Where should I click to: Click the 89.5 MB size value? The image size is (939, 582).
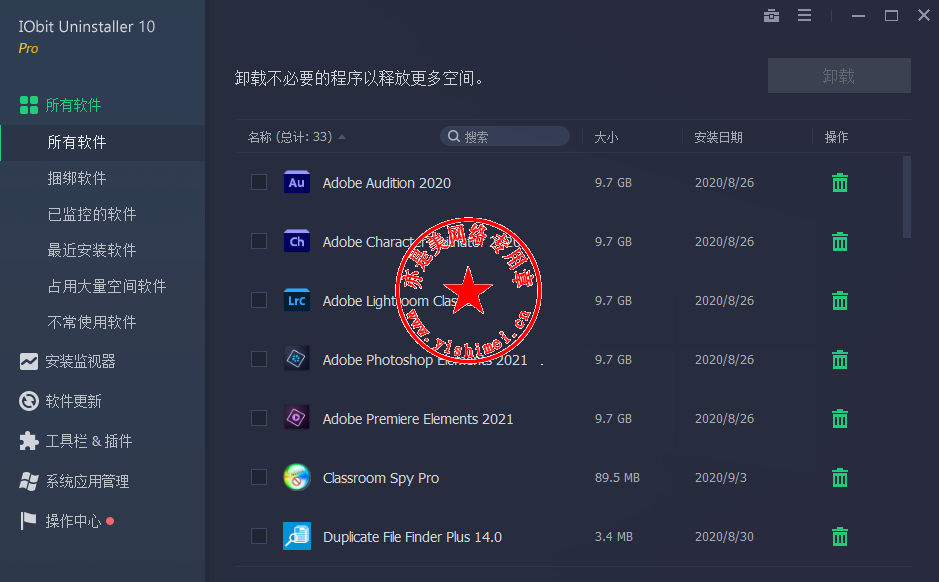click(x=617, y=478)
